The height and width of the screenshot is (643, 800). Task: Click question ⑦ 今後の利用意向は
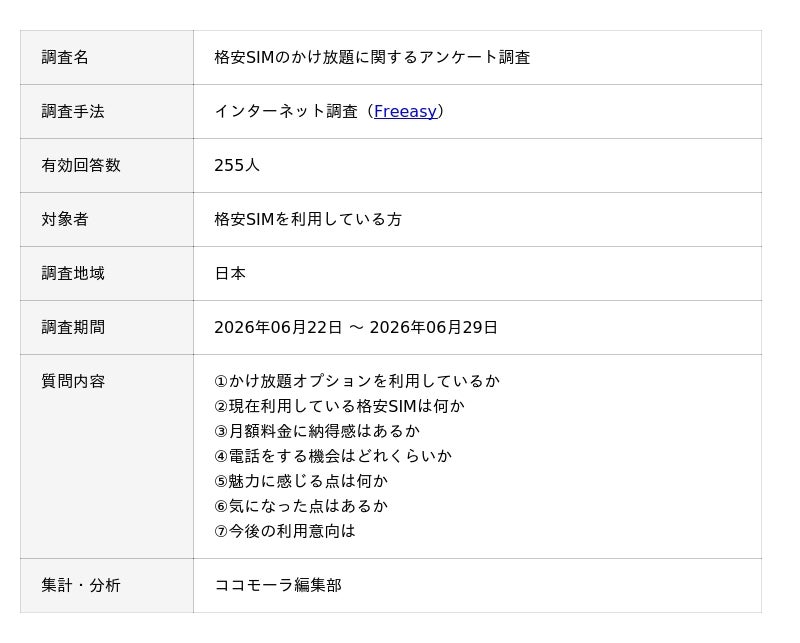[285, 531]
